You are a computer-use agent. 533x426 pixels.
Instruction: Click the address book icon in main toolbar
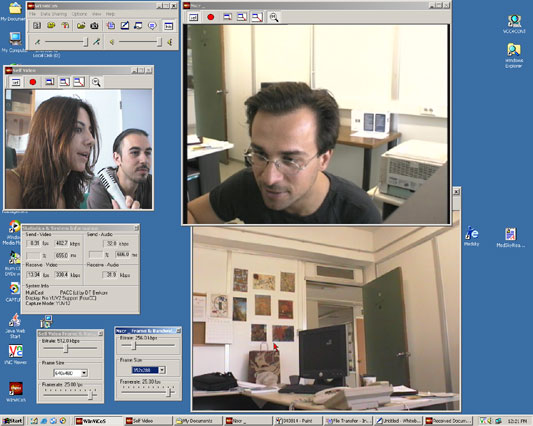(x=37, y=25)
